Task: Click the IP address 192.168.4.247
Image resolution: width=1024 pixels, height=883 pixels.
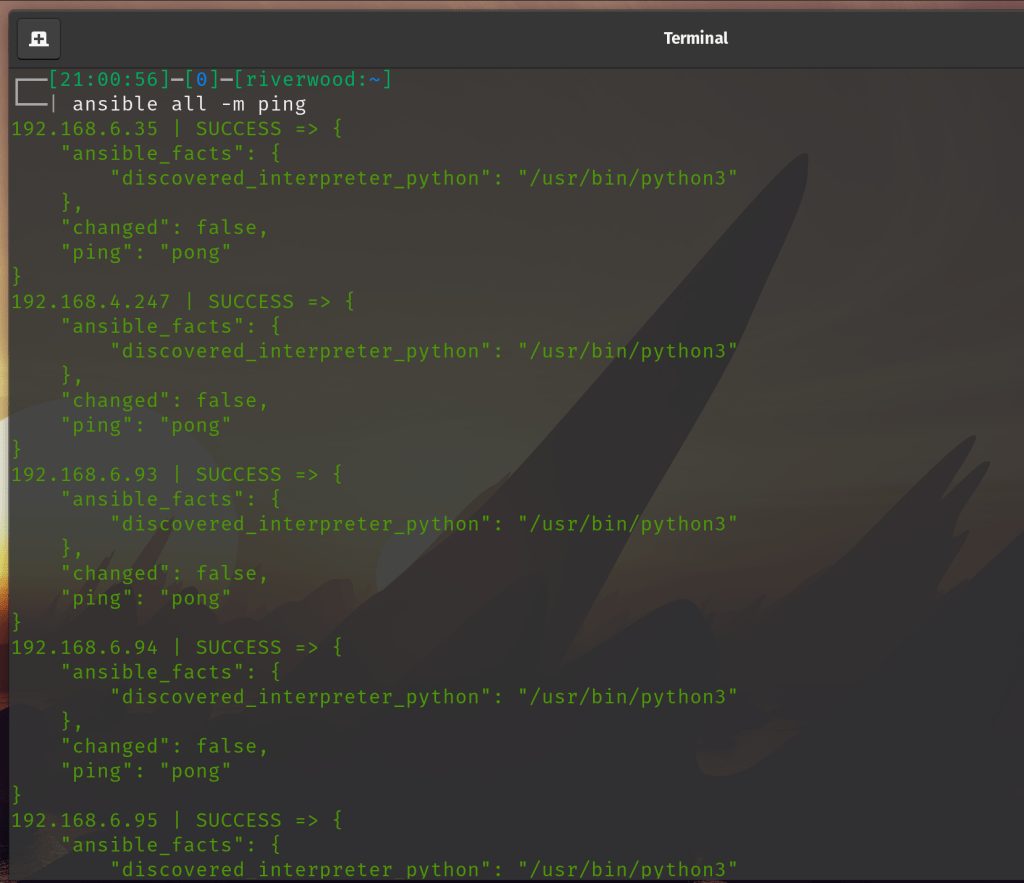Action: coord(90,302)
